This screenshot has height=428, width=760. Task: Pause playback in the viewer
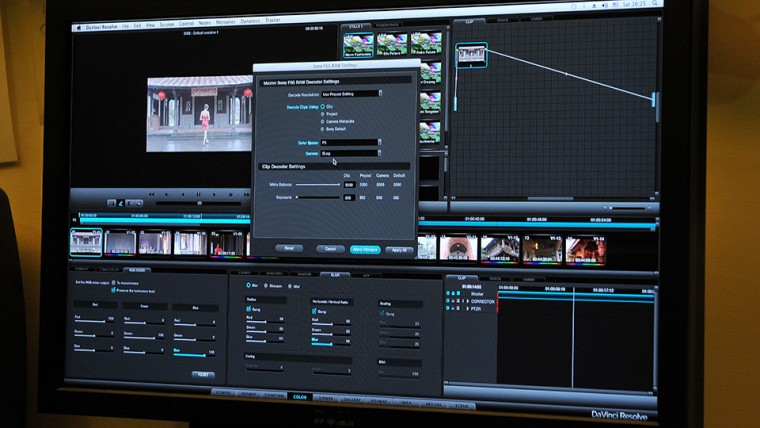click(x=198, y=194)
